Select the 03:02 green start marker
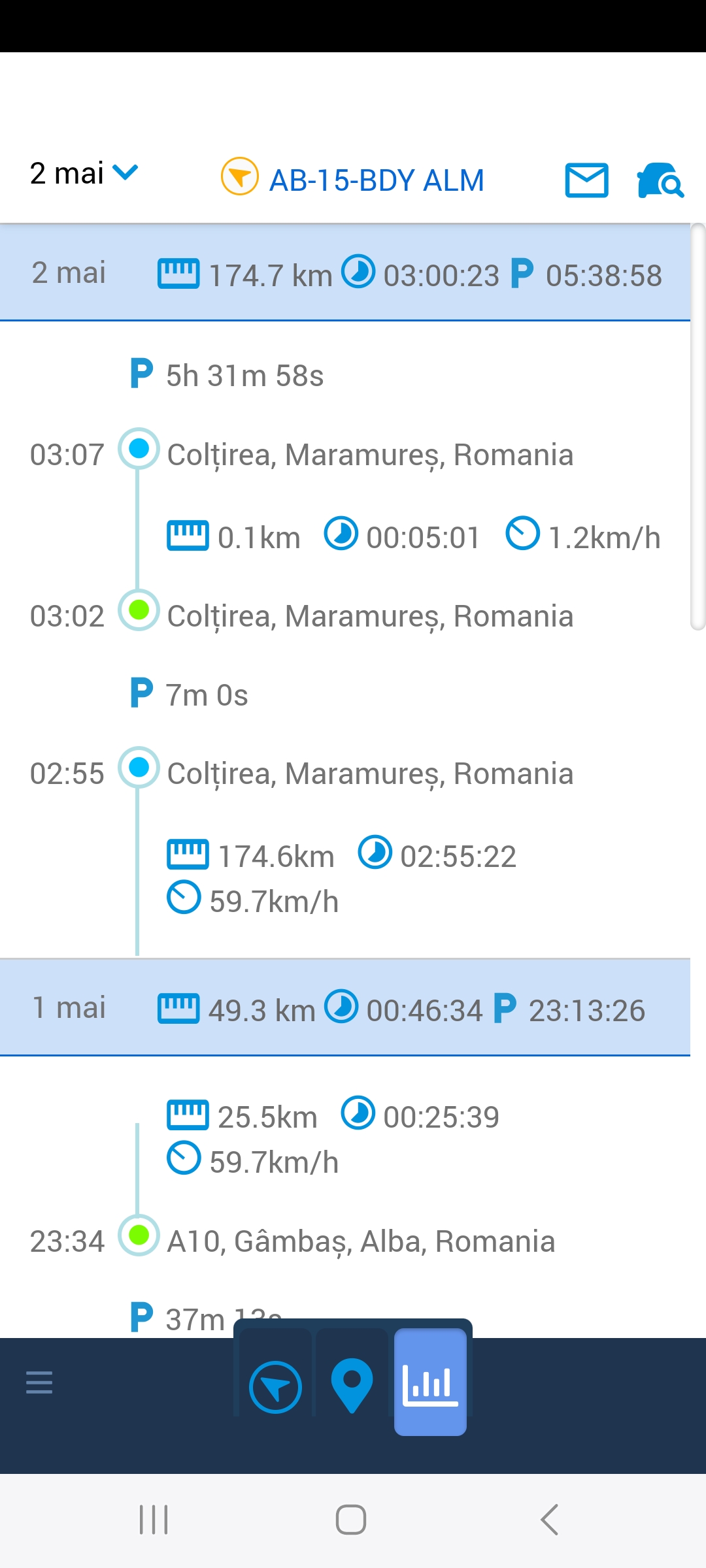This screenshot has height=1568, width=706. tap(139, 610)
